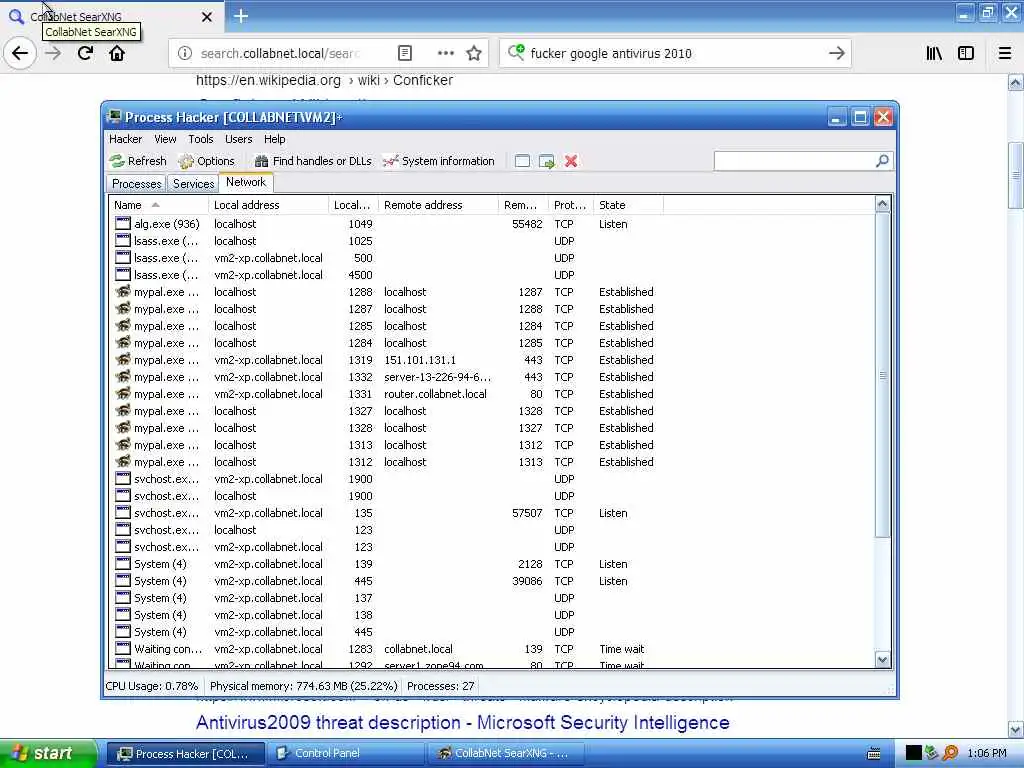Click the orange magnifier tray icon
Screen dimensions: 1024x768
point(951,753)
